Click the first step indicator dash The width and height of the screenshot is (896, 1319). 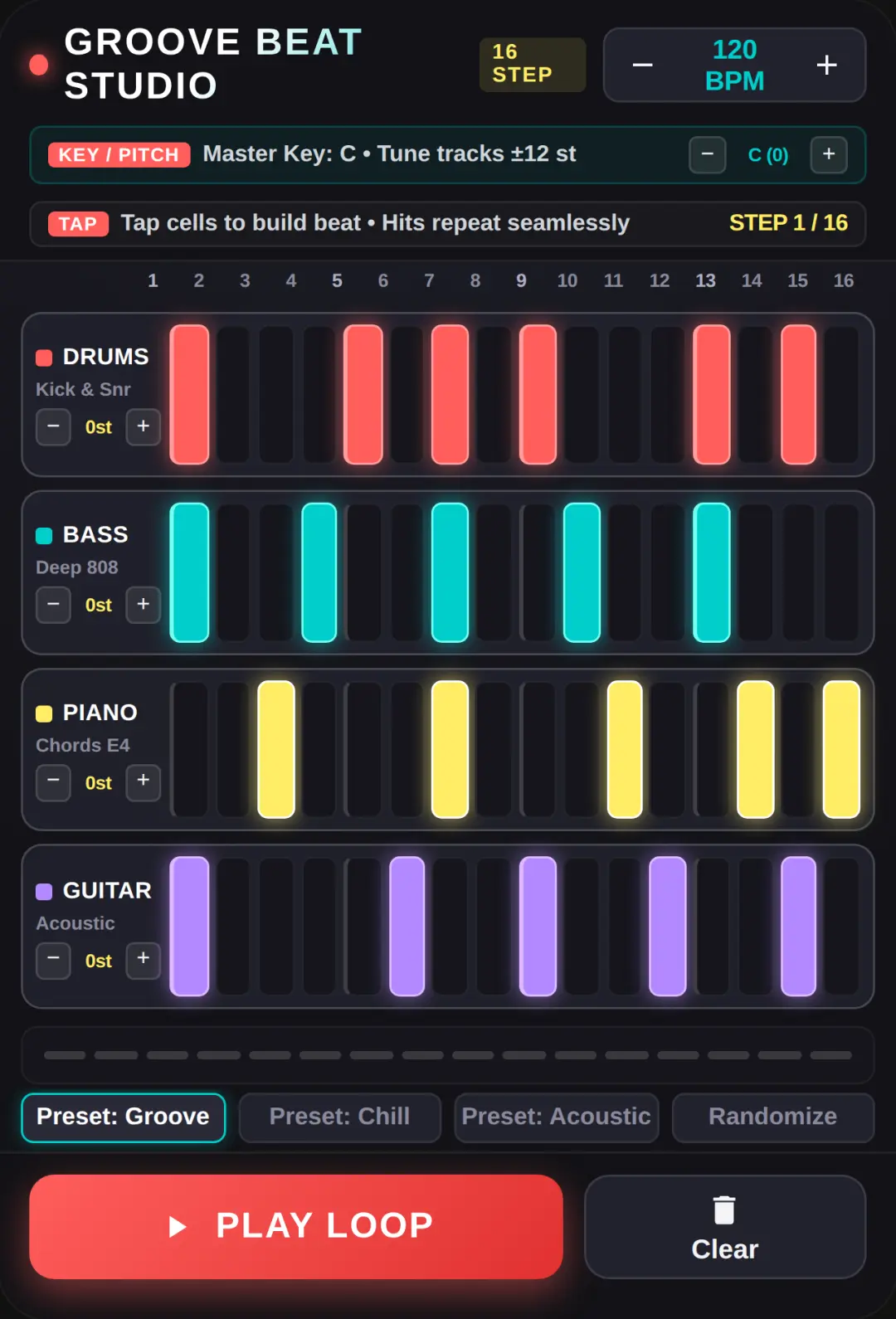click(x=65, y=1055)
